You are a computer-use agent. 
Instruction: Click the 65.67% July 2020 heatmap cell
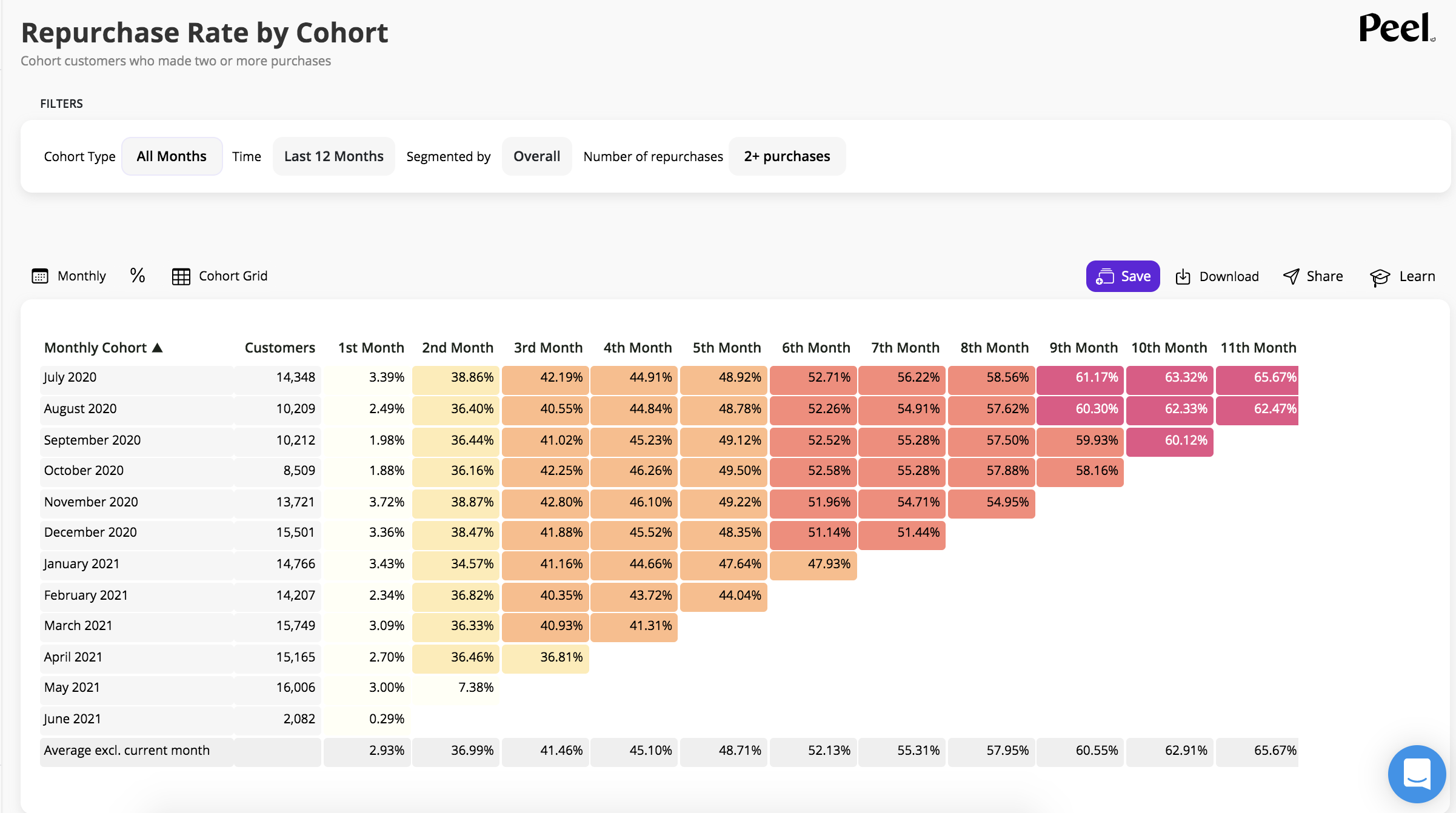pyautogui.click(x=1257, y=377)
